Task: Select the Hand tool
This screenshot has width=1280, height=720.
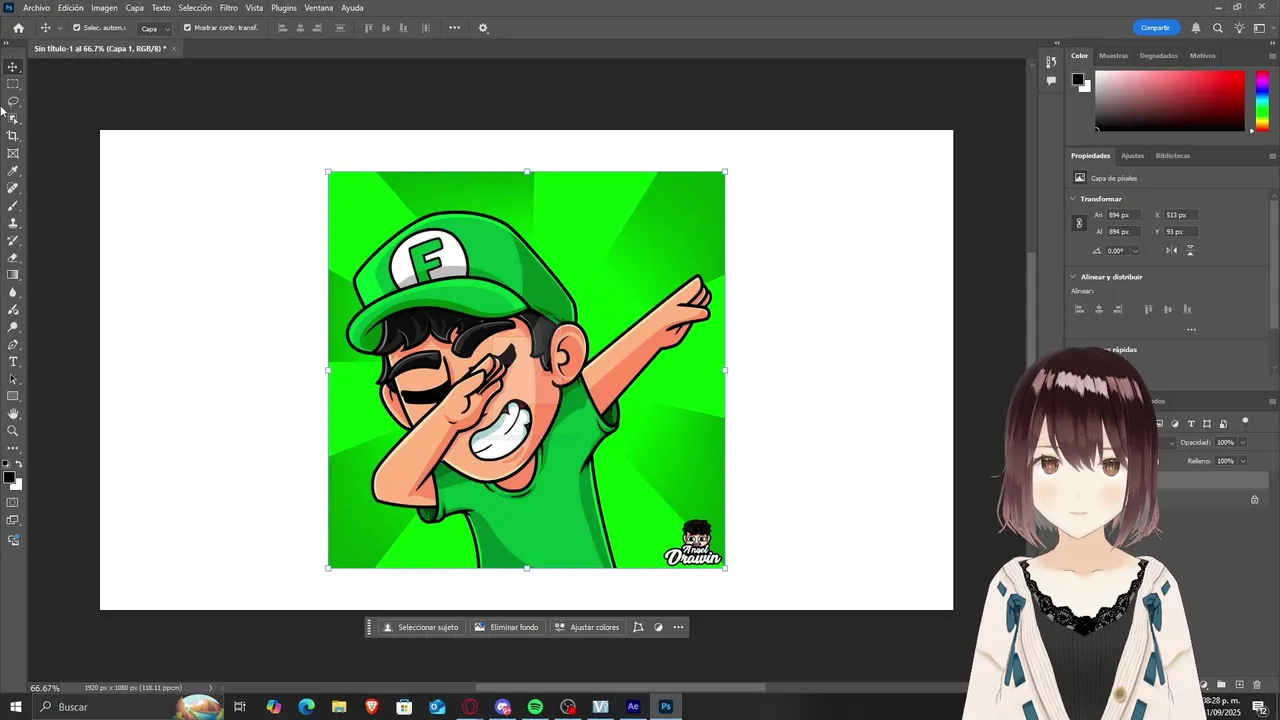Action: tap(13, 414)
